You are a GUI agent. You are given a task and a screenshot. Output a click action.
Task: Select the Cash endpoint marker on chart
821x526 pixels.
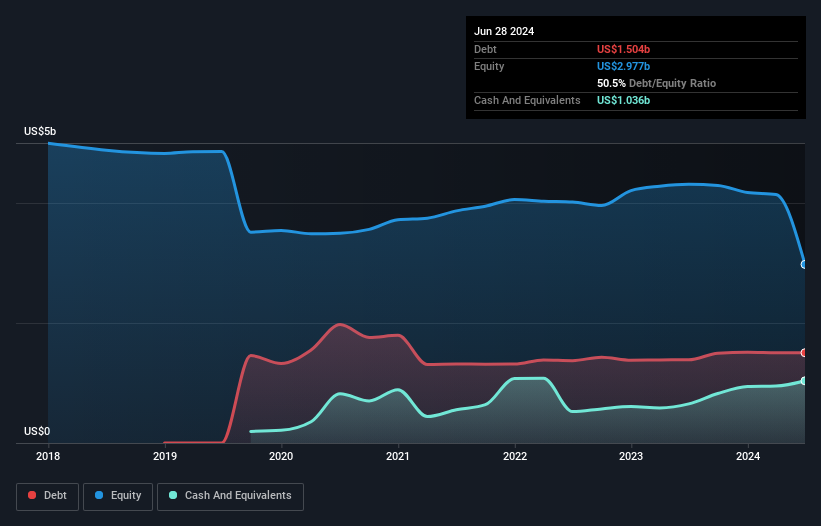pos(804,380)
